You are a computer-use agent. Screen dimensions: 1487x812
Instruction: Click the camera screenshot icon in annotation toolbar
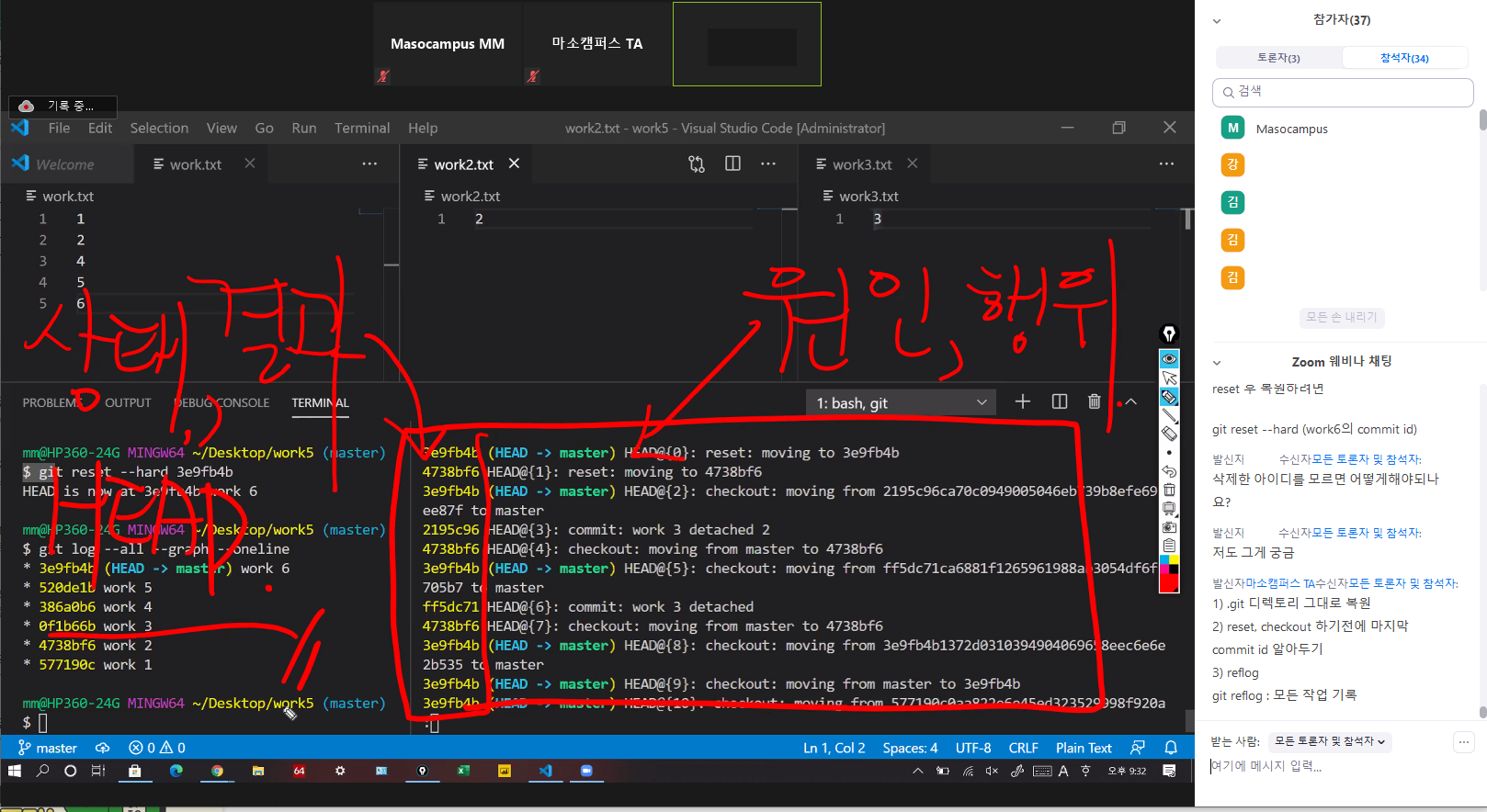click(1169, 527)
